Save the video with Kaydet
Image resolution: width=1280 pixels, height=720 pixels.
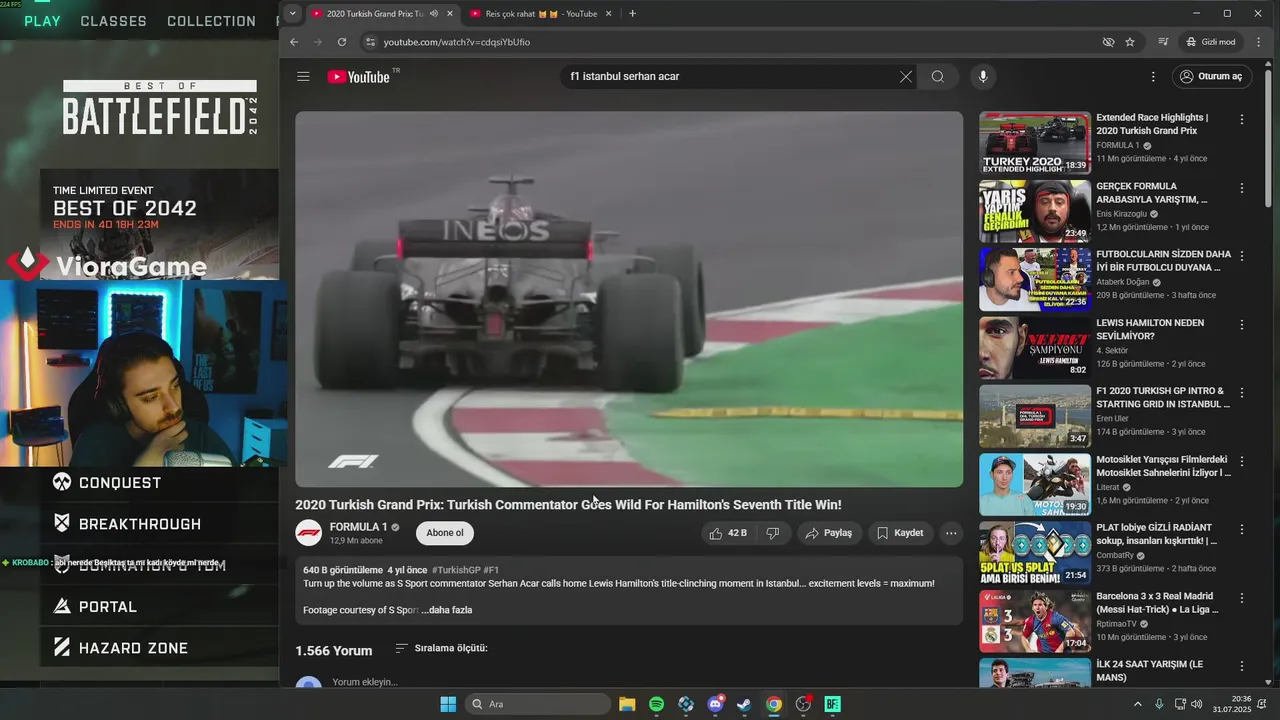tap(900, 533)
